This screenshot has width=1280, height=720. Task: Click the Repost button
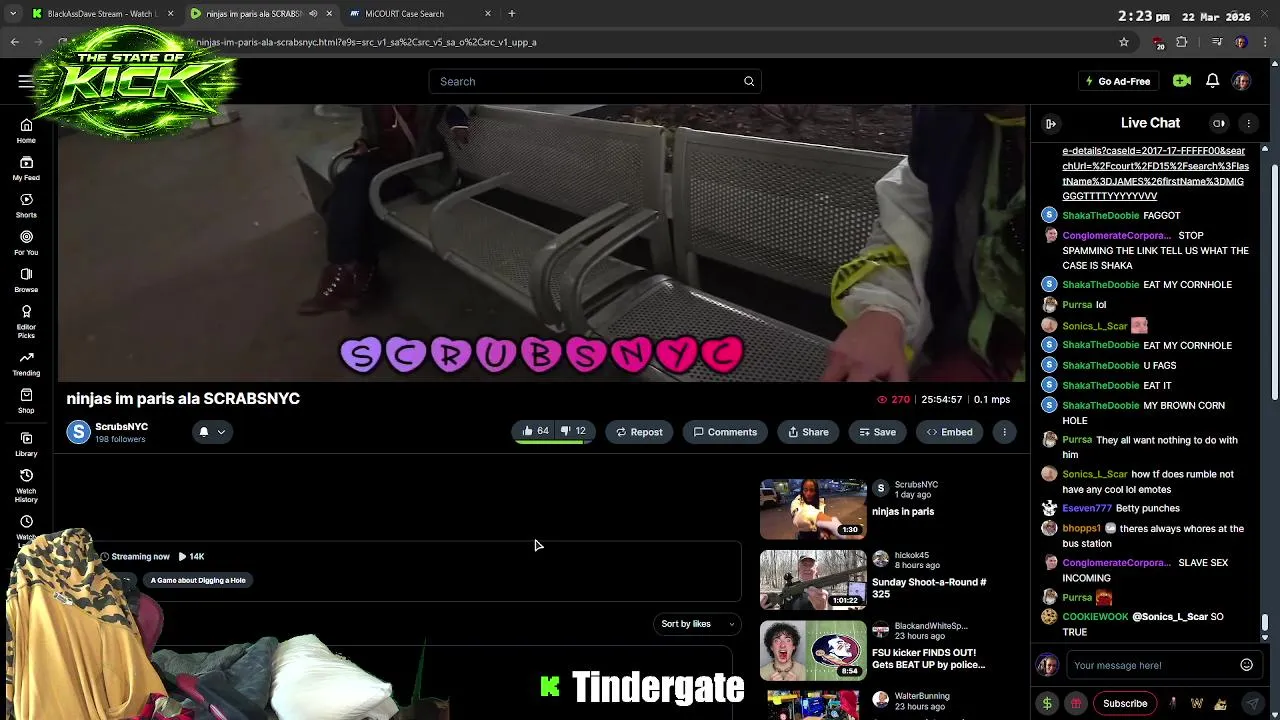tap(639, 432)
